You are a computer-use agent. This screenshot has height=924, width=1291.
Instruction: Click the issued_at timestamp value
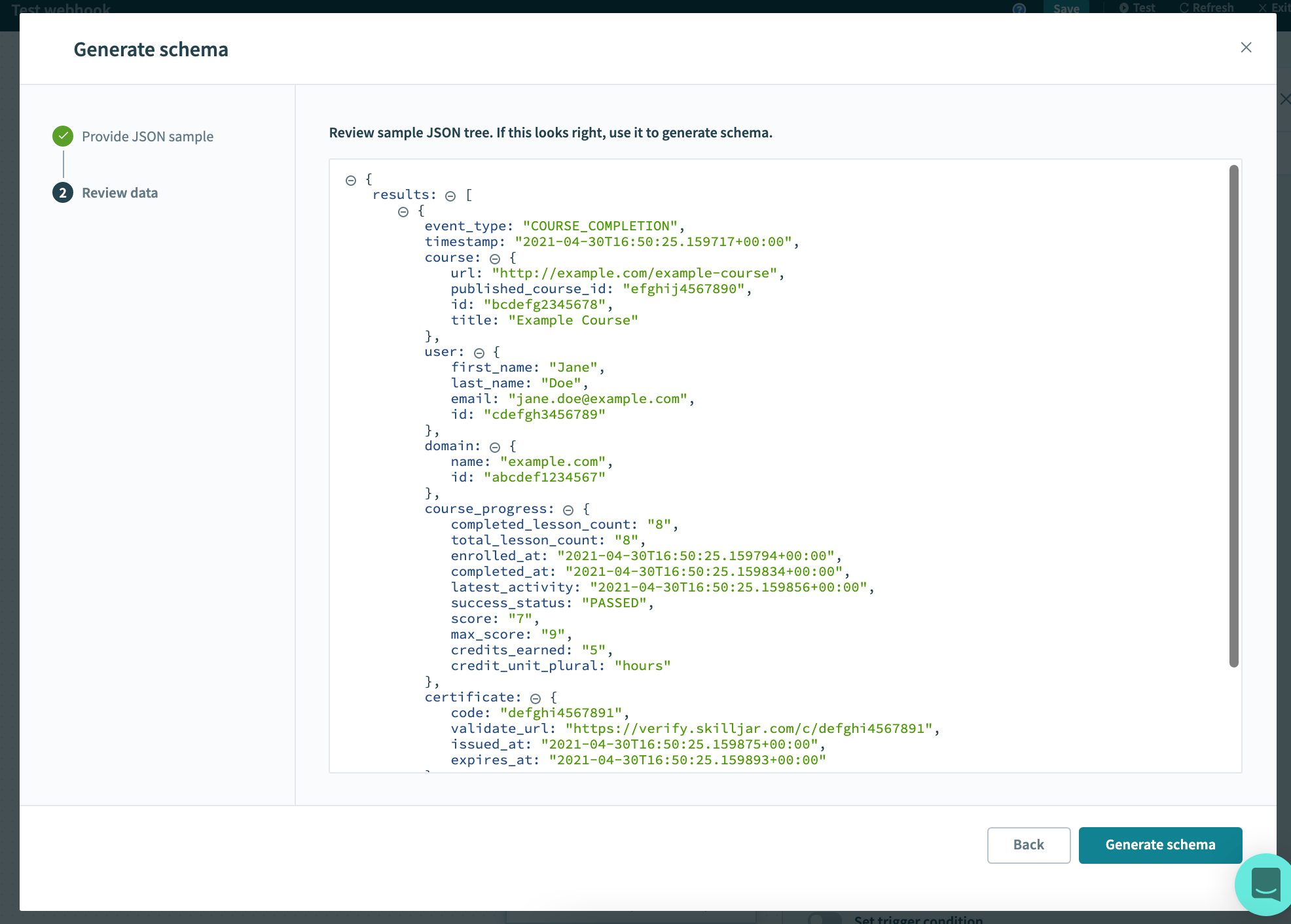click(x=680, y=744)
